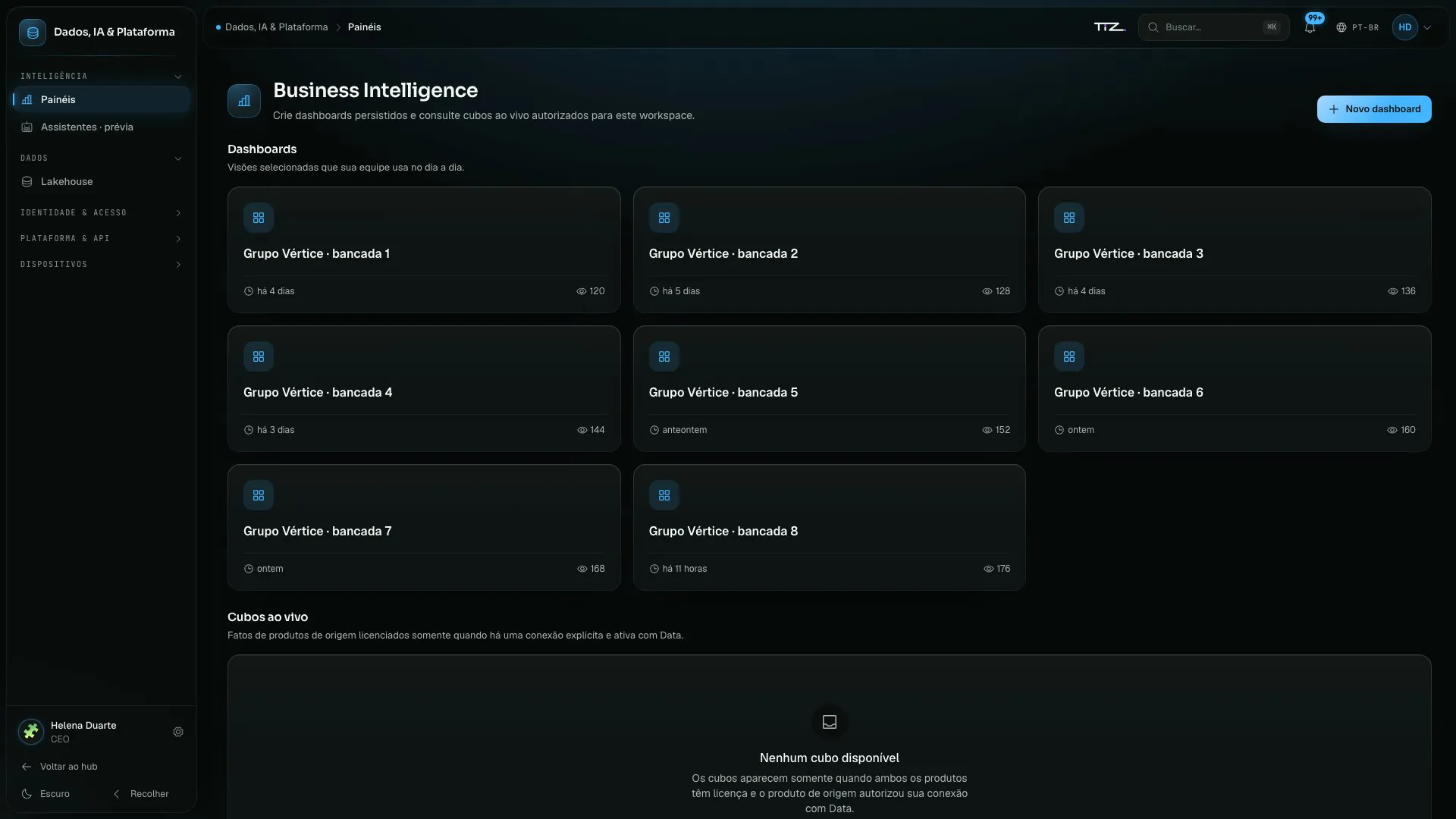Click the views eye icon on bancada 1

tap(582, 292)
